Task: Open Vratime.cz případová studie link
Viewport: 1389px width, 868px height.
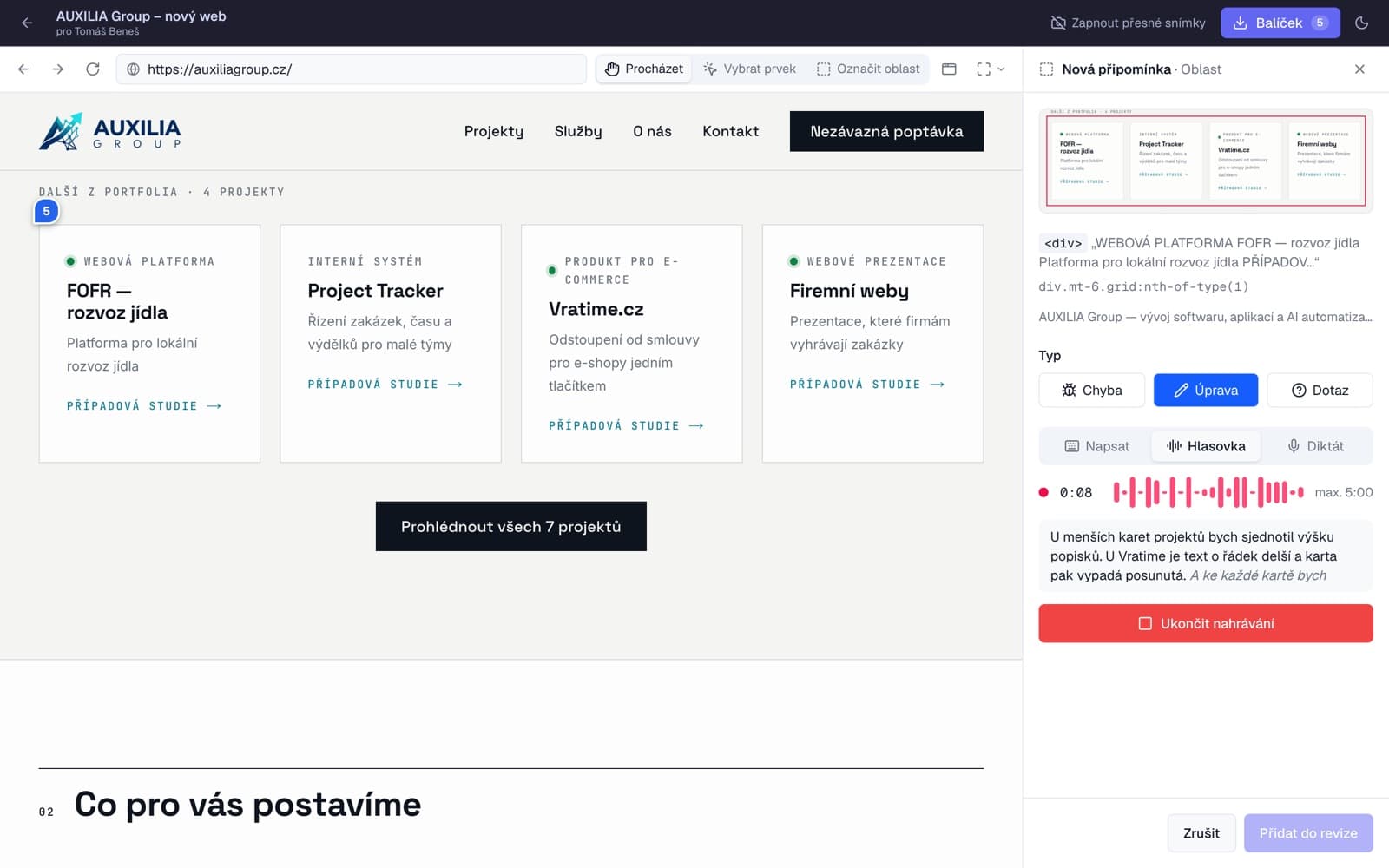Action: tap(626, 426)
